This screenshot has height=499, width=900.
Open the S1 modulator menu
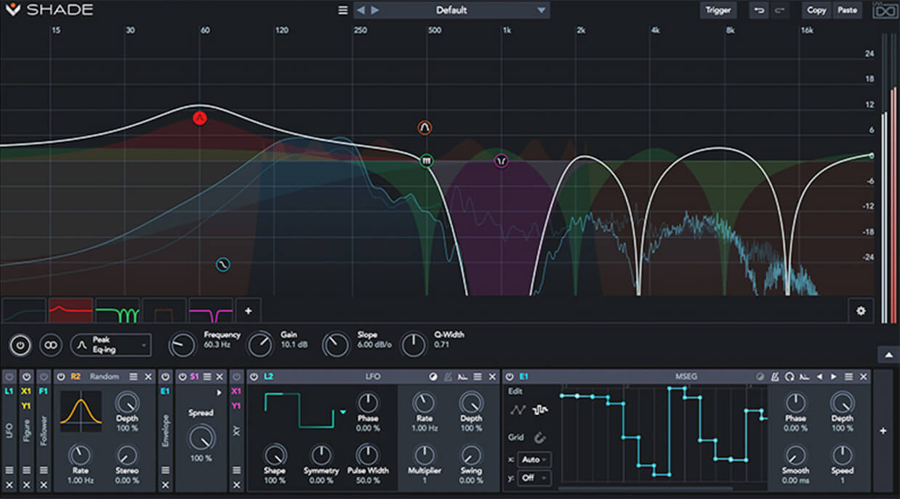(x=207, y=377)
